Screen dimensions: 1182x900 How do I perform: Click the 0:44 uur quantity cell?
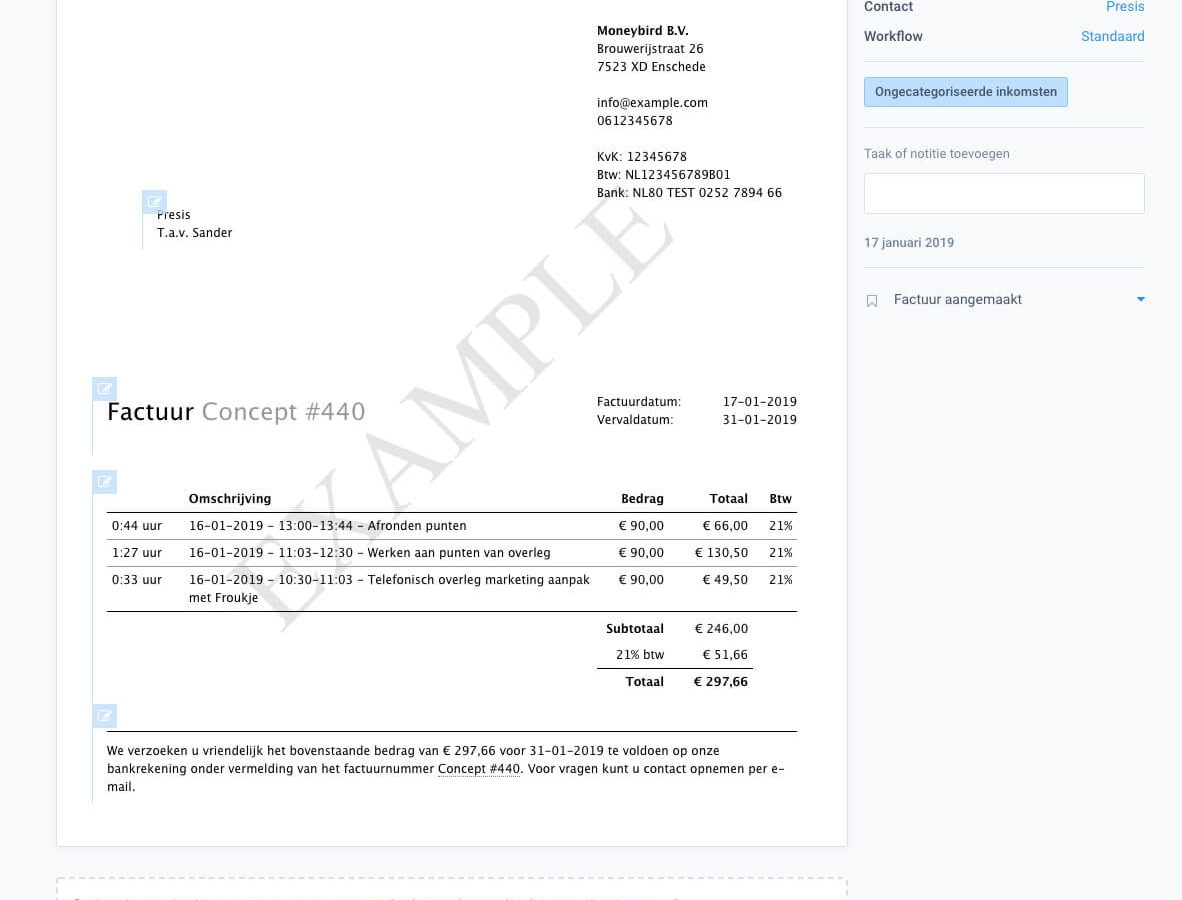pyautogui.click(x=136, y=526)
